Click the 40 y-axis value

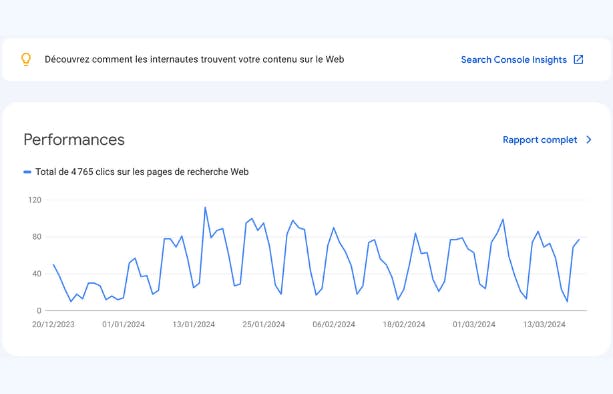click(37, 274)
